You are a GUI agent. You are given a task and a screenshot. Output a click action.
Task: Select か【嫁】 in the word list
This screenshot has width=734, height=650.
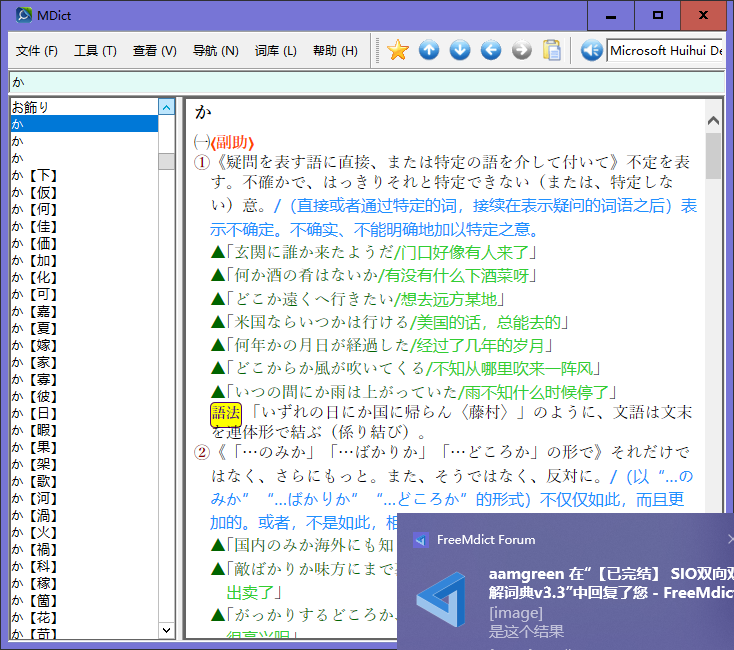84,345
